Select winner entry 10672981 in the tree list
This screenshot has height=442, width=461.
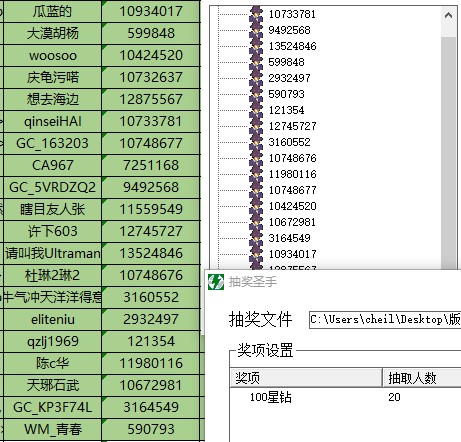pos(292,222)
